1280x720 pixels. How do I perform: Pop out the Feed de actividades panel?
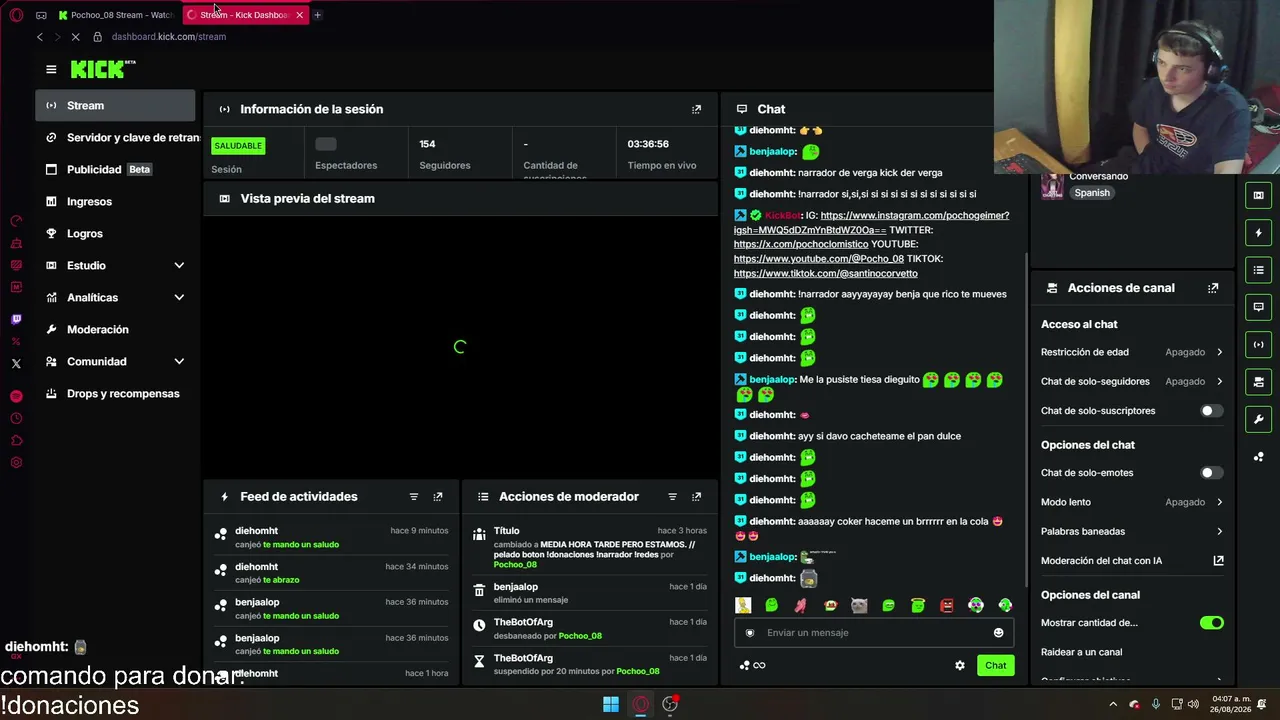[438, 496]
